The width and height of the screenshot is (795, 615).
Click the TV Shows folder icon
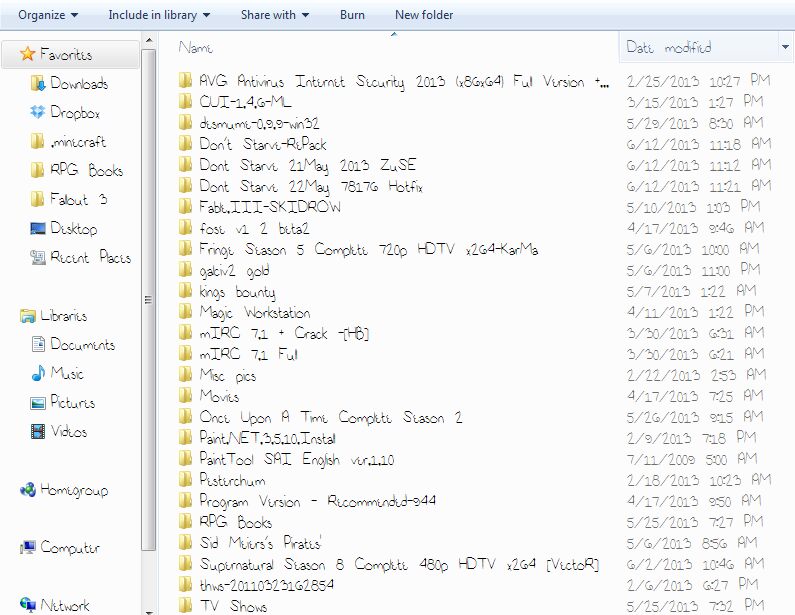coord(186,605)
